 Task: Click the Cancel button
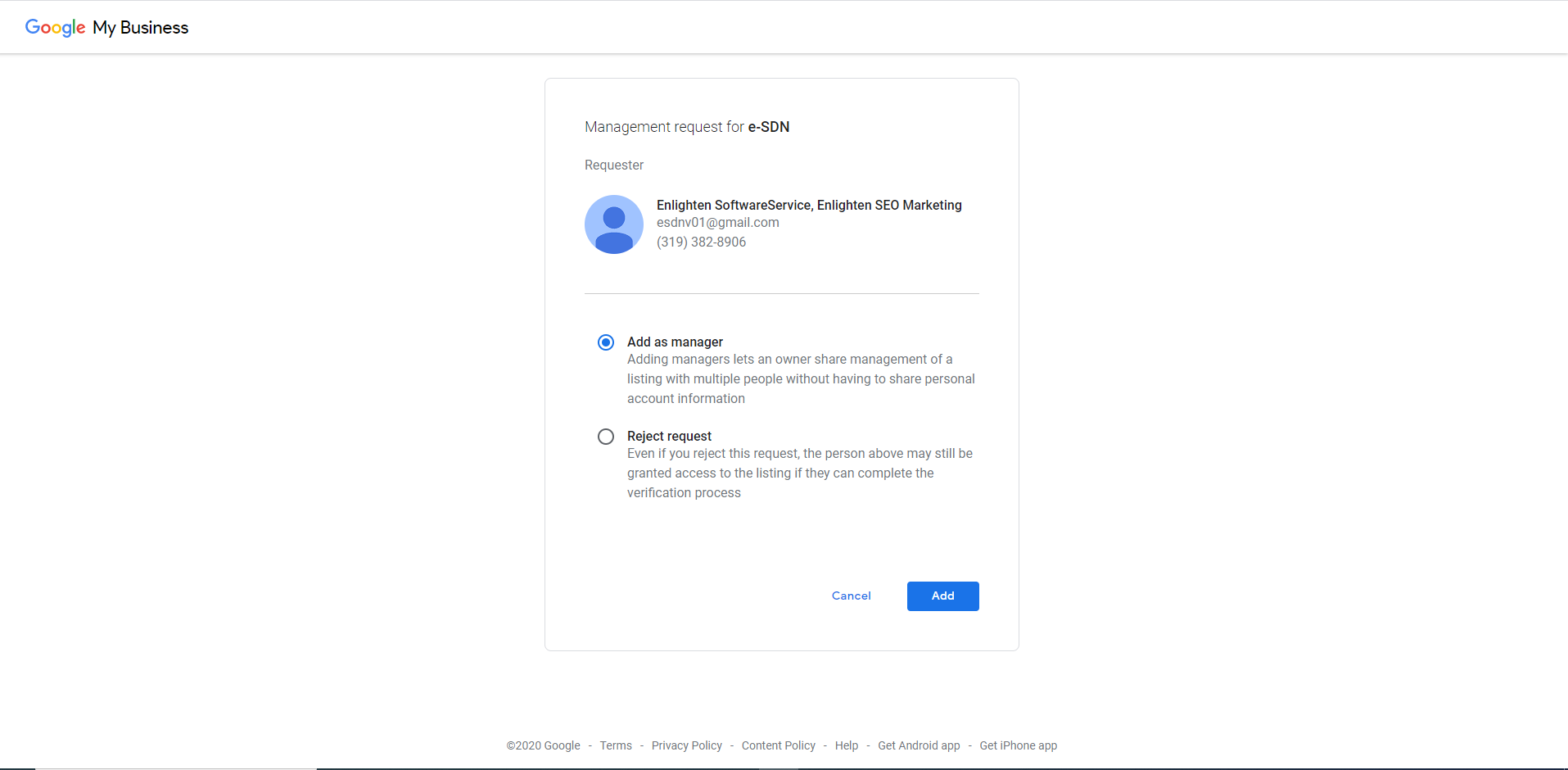click(x=852, y=596)
